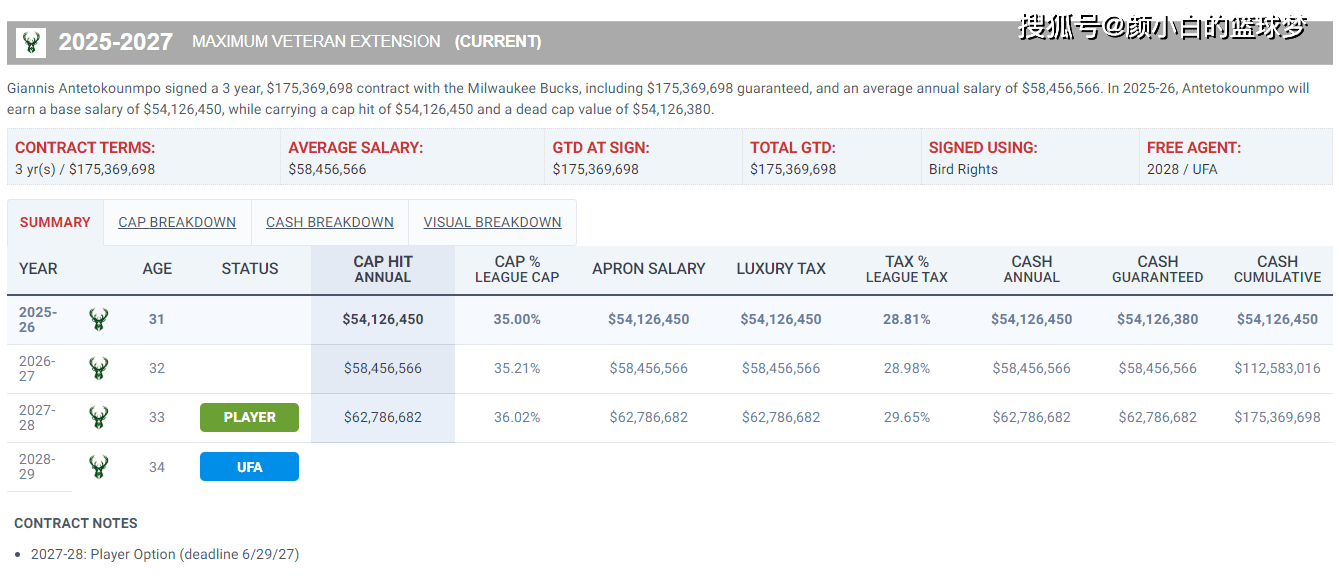Screen dimensions: 1339x584
Task: Click the Status column header
Action: (250, 269)
